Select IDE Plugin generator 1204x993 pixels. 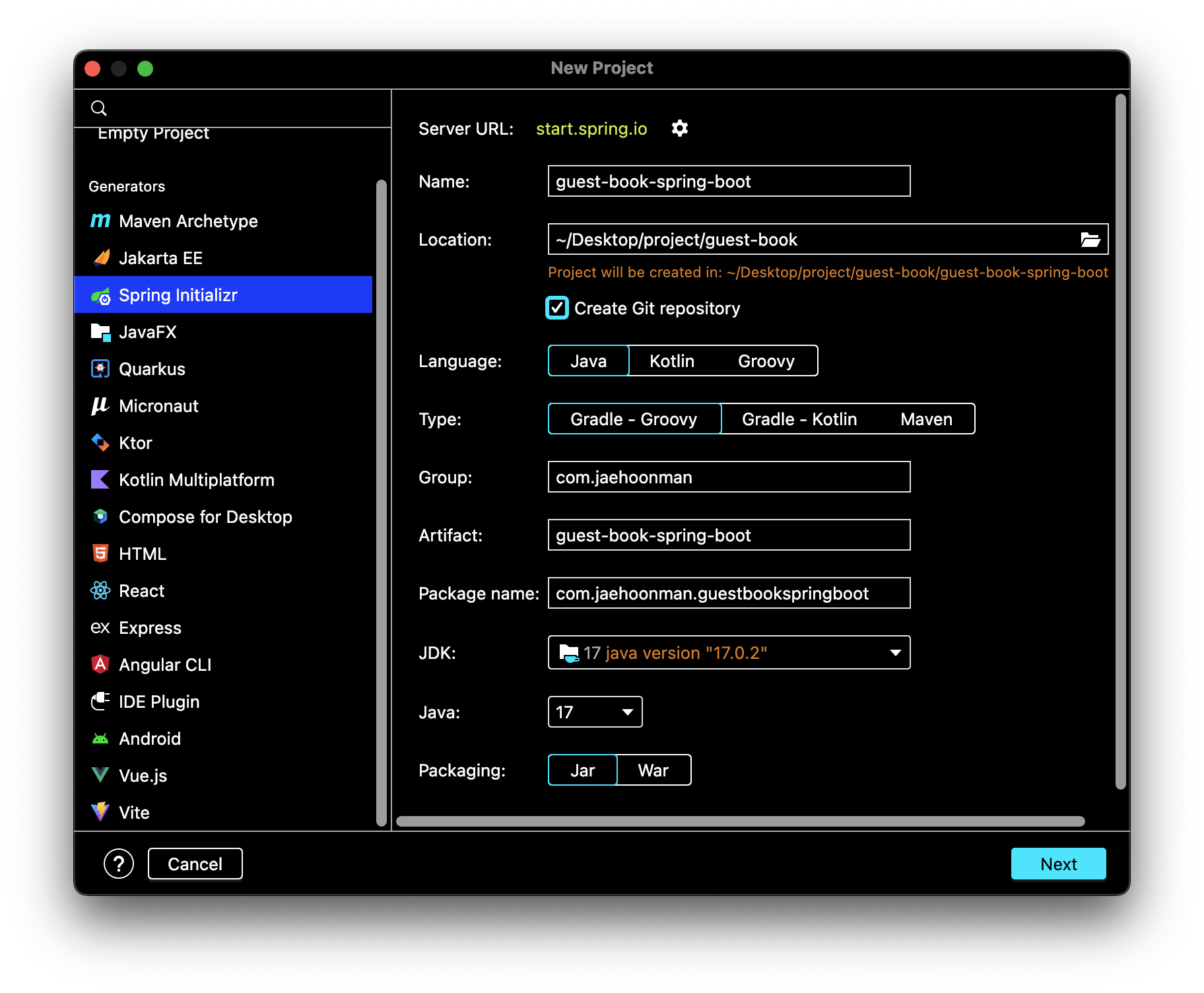click(x=223, y=702)
